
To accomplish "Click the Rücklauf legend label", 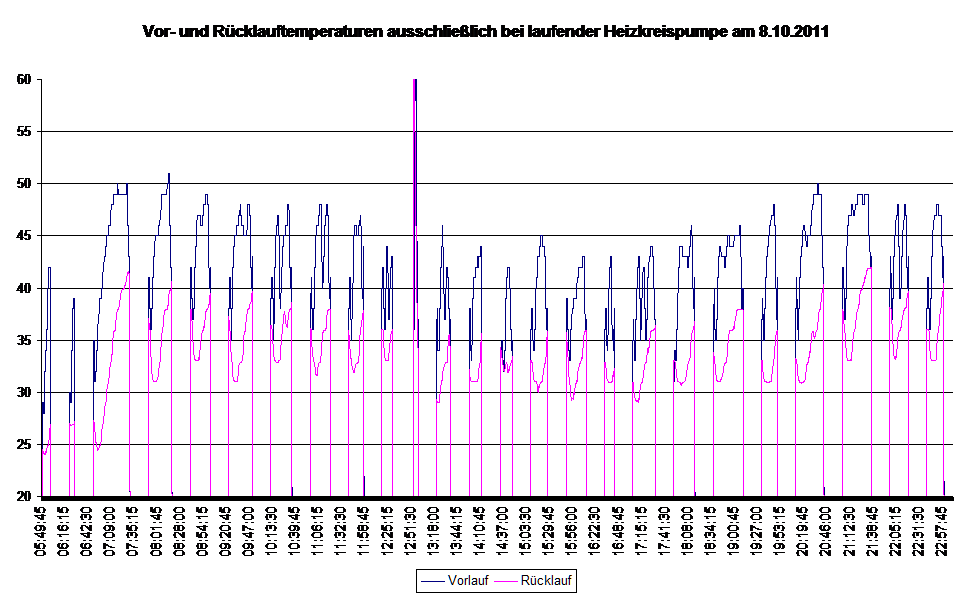I will [547, 581].
